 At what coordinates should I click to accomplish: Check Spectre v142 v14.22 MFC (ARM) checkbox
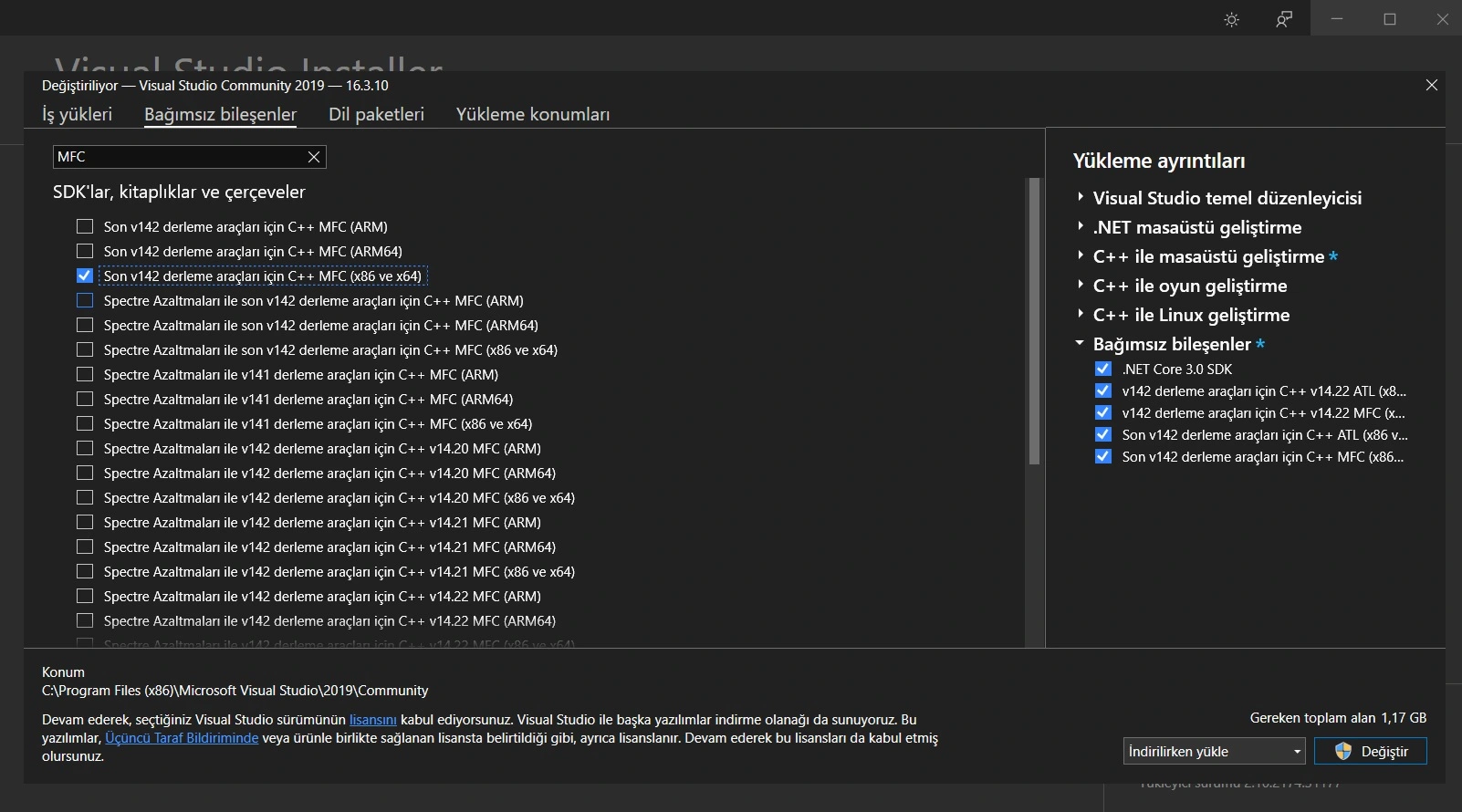click(85, 596)
